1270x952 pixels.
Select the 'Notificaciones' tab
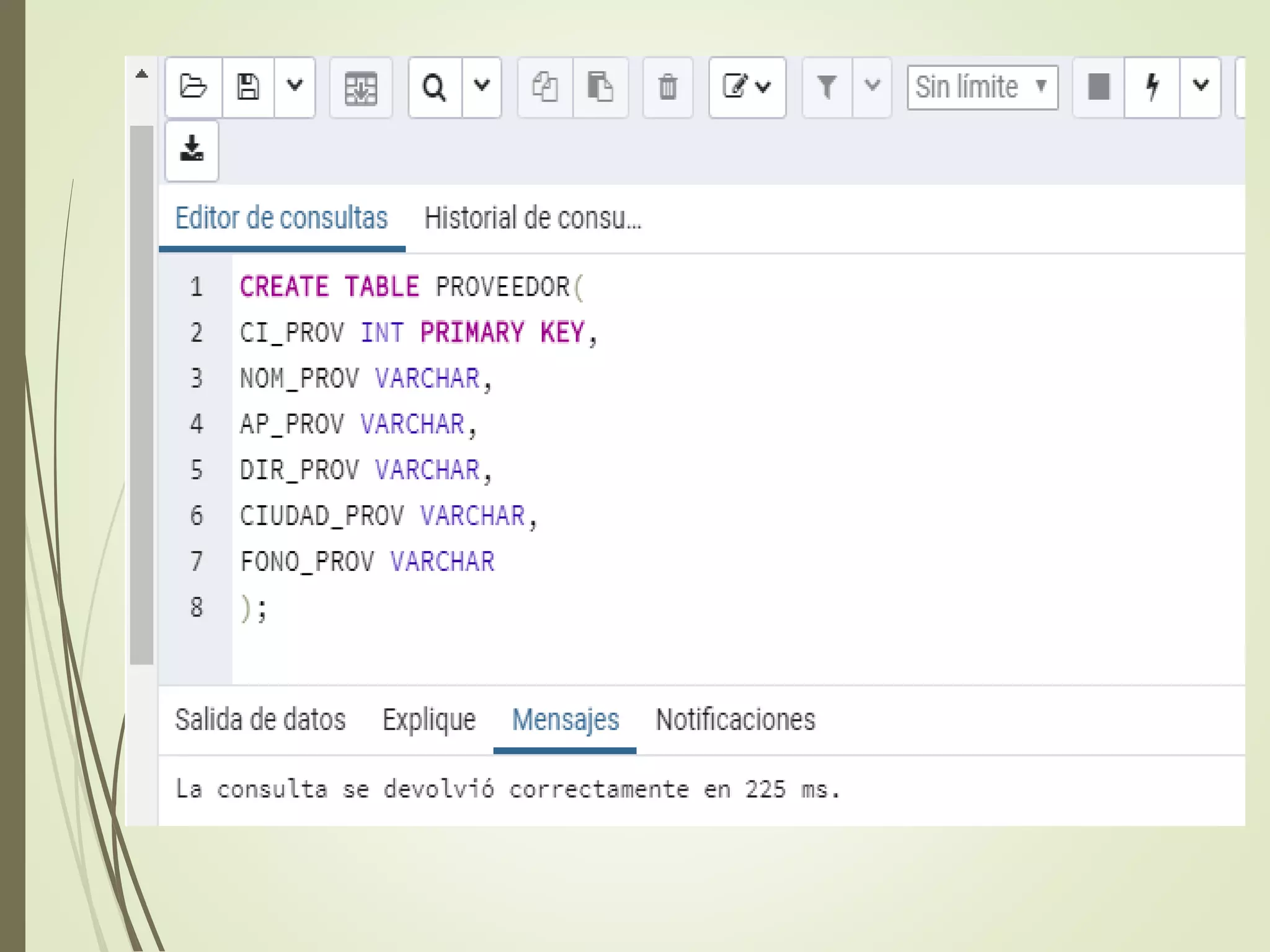click(x=735, y=720)
